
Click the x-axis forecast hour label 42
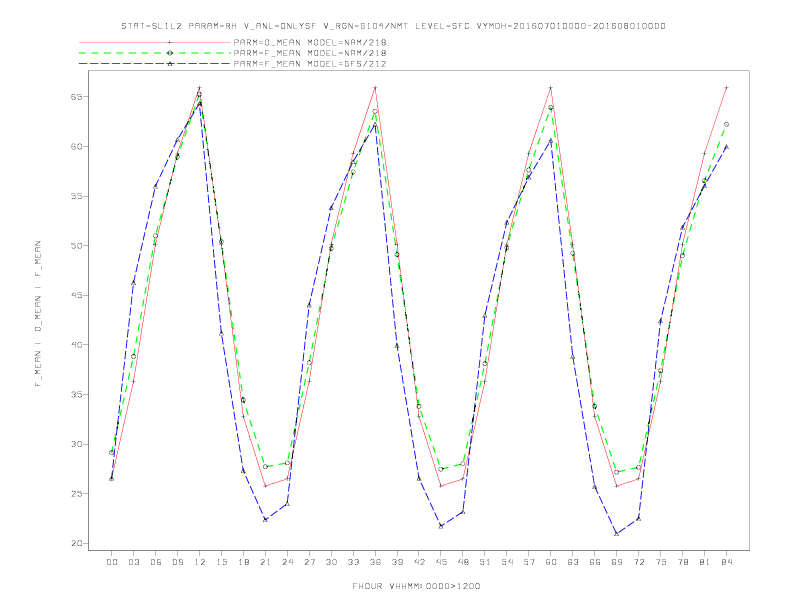coord(419,562)
